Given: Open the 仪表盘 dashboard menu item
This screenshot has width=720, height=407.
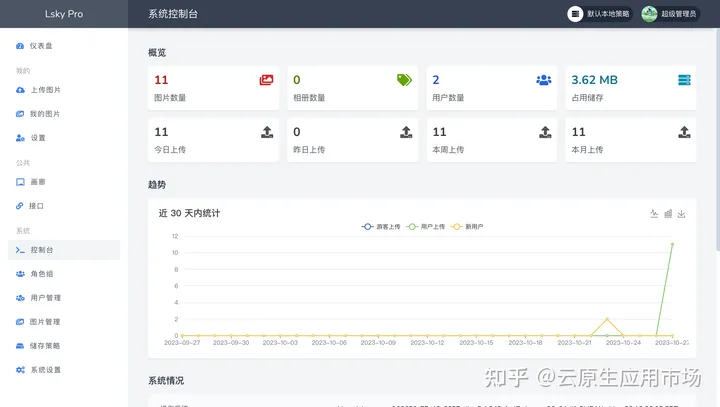Looking at the screenshot, I should [x=64, y=46].
